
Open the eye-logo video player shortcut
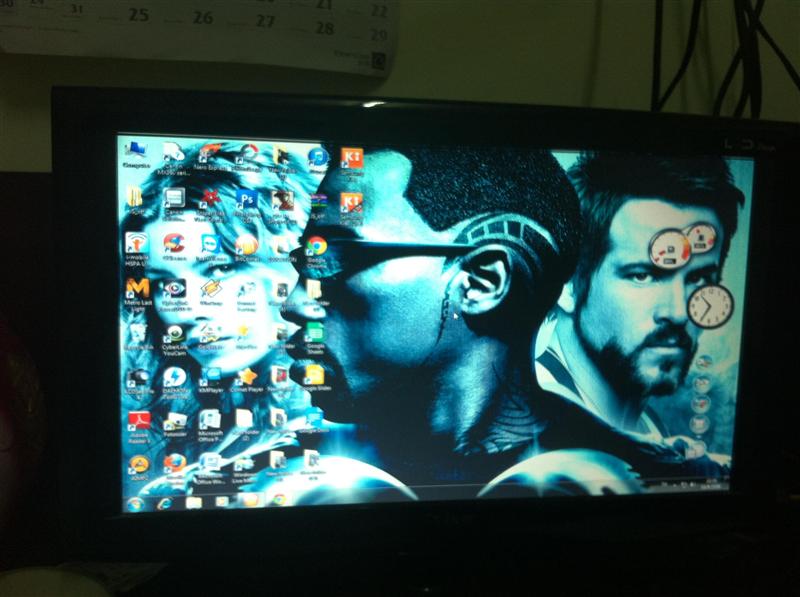(x=175, y=295)
